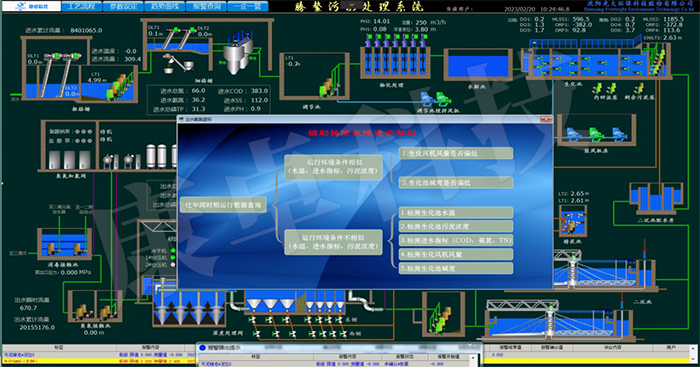Open the 趋势曲线 tab
This screenshot has height=367, width=700.
click(x=165, y=6)
